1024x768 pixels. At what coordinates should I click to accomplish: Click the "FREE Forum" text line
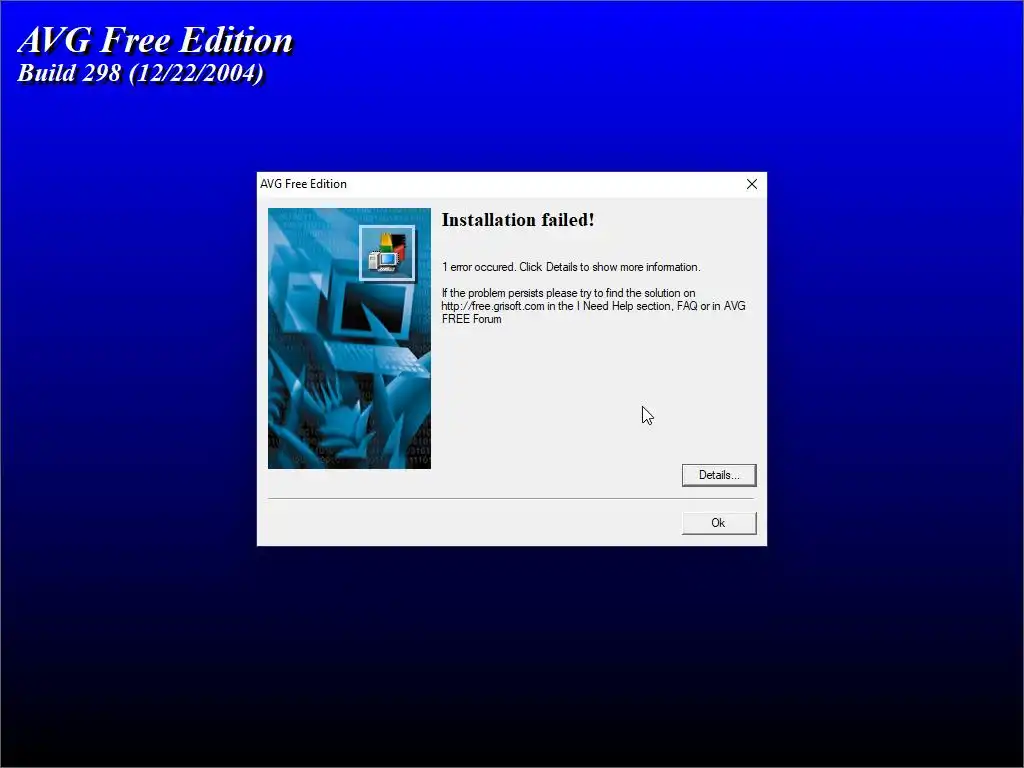[x=472, y=319]
